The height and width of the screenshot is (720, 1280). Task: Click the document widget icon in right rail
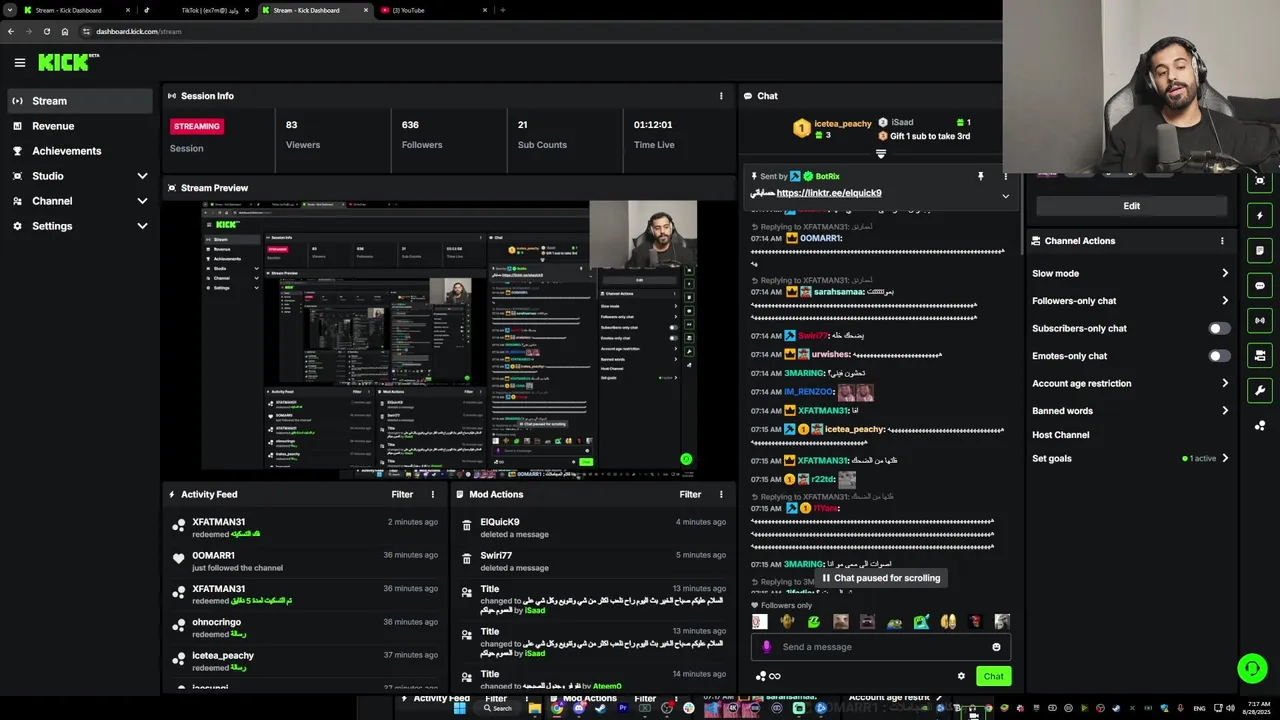pos(1260,251)
